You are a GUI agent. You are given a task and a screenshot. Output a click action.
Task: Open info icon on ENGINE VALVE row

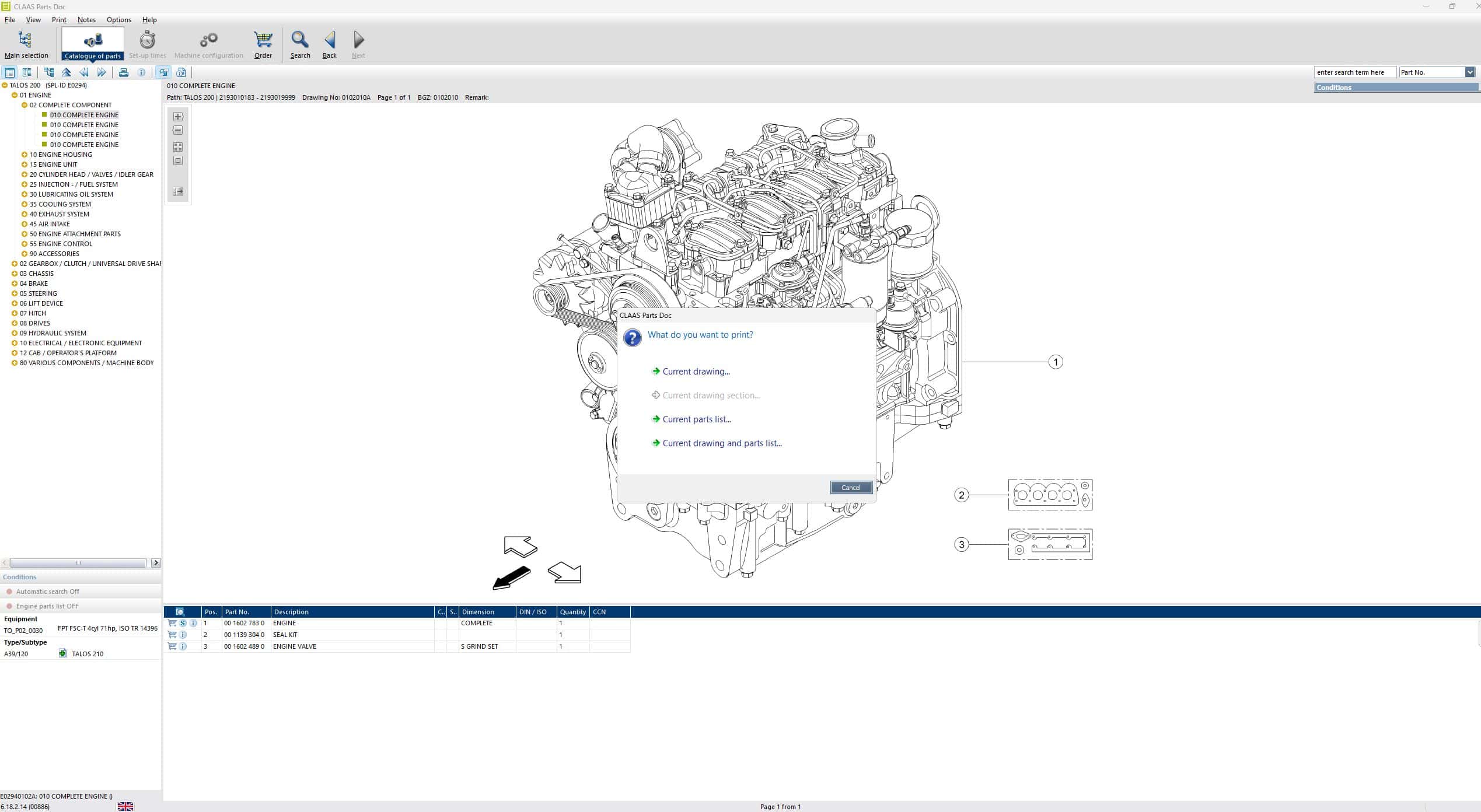[183, 646]
